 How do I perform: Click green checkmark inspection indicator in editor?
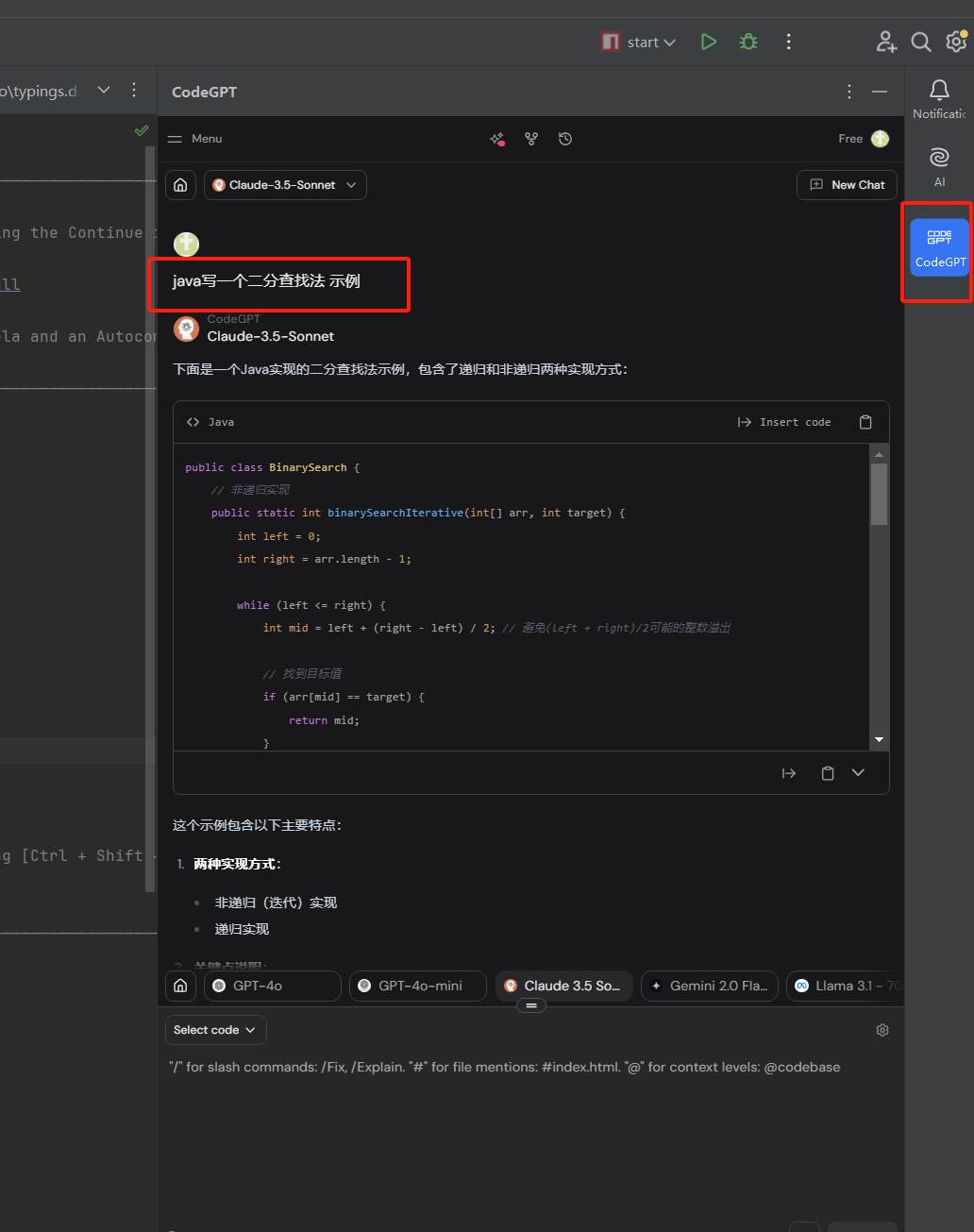[142, 130]
